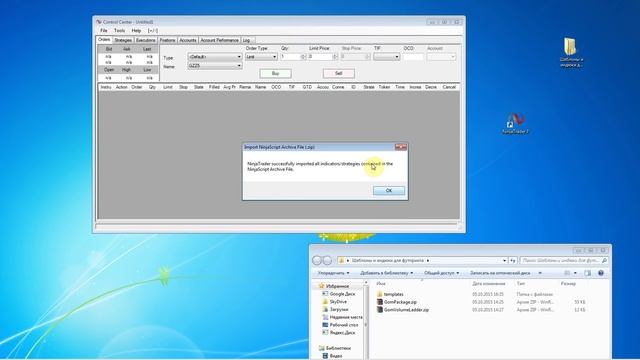Image resolution: width=640 pixels, height=360 pixels.
Task: Open the Explorer address bar history dropdown arrow
Action: tap(504, 260)
